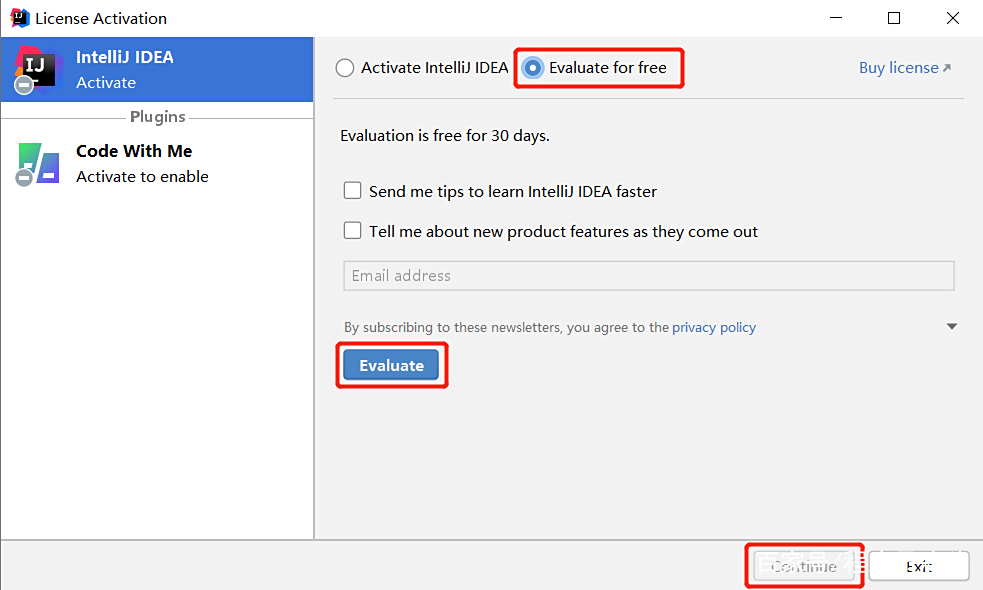Click the Exit button
Image resolution: width=983 pixels, height=590 pixels.
click(918, 566)
